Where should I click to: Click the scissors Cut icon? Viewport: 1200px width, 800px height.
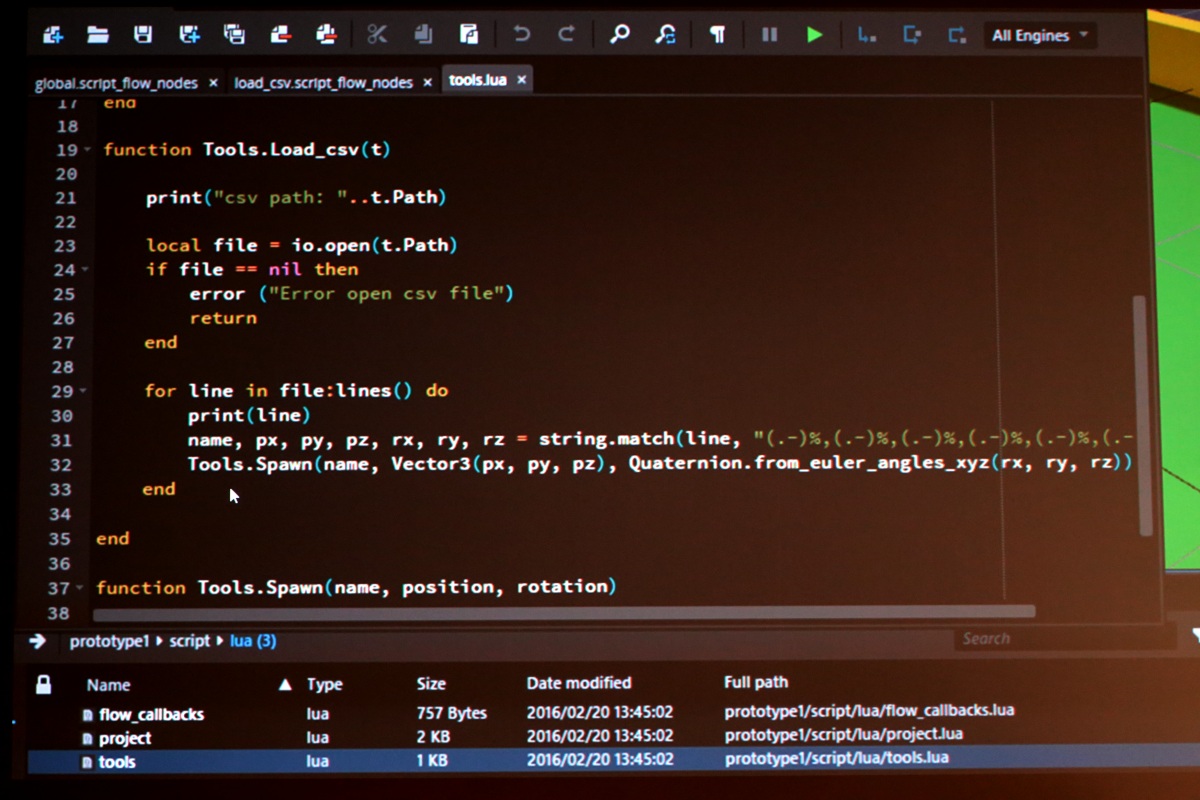tap(377, 35)
